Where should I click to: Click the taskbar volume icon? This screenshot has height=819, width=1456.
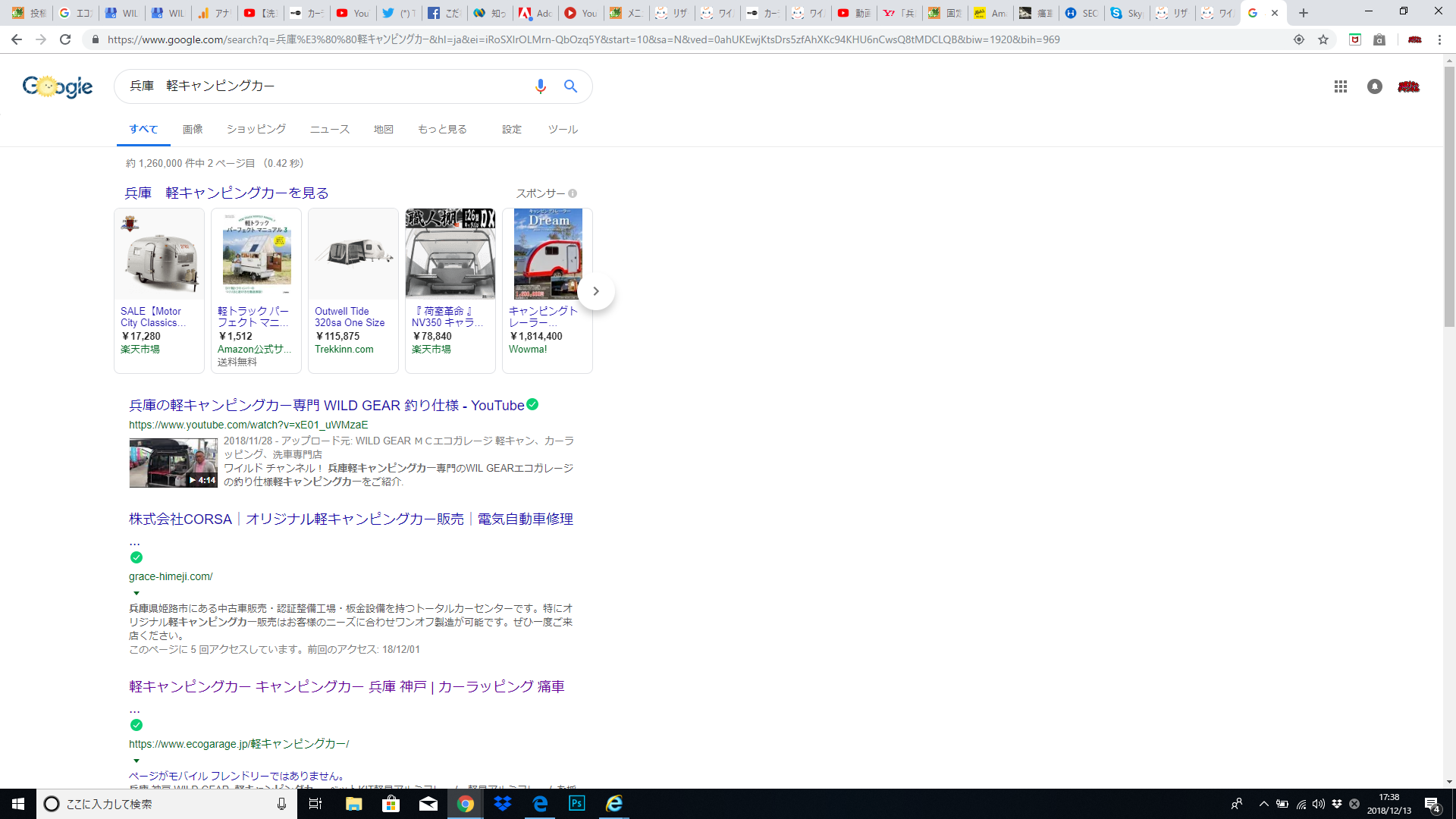point(1318,804)
